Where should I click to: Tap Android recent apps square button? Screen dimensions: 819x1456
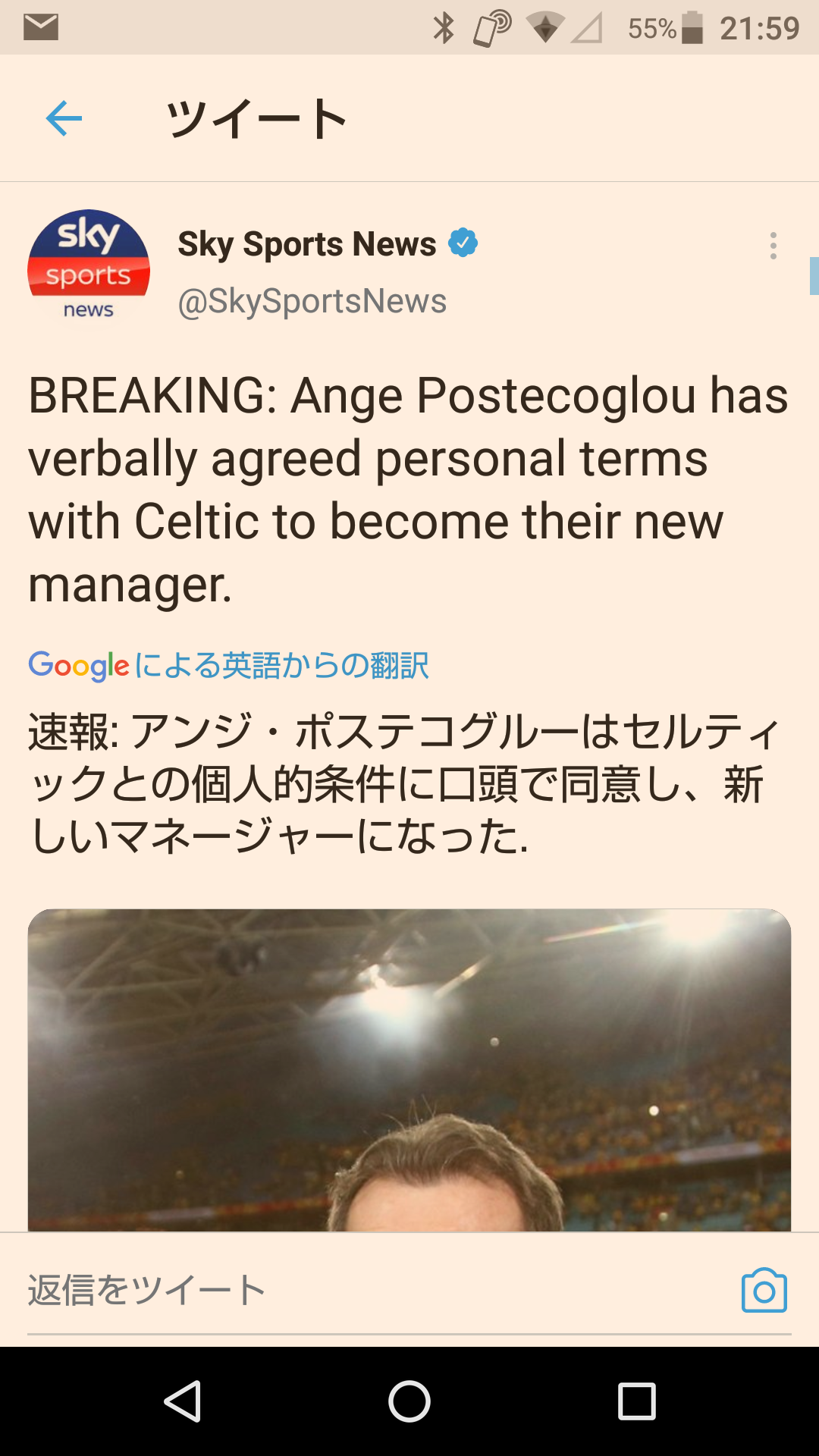point(637,1401)
